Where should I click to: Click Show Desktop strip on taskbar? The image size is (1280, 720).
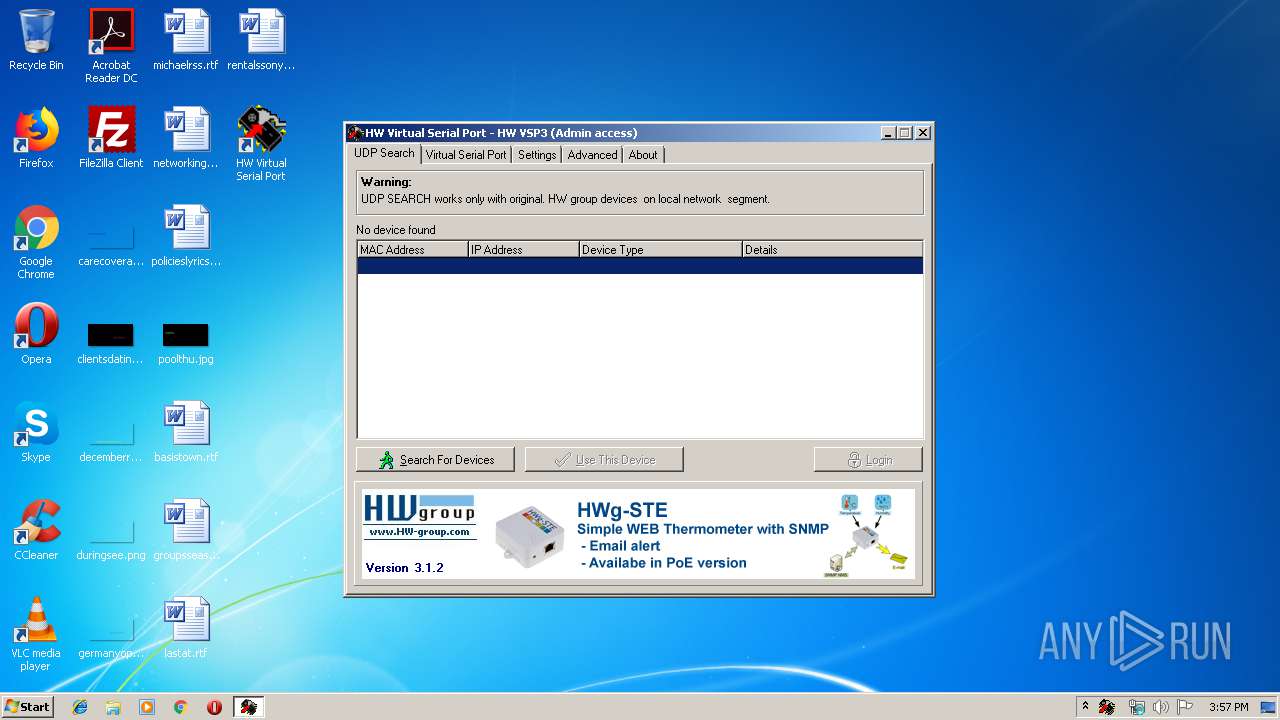1269,707
